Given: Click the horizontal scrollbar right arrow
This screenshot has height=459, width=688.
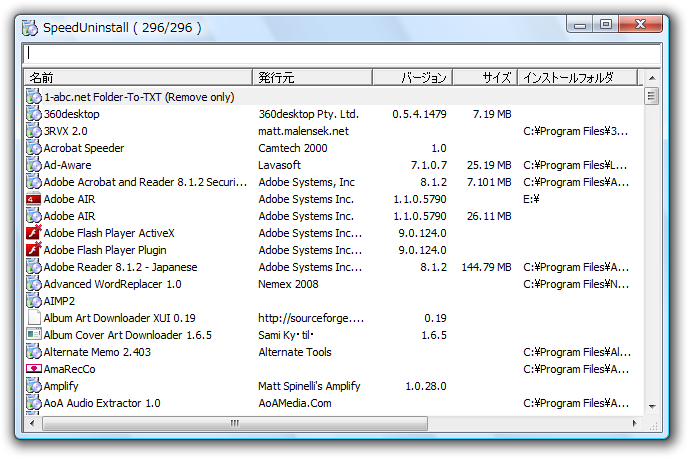Looking at the screenshot, I should coord(635,423).
